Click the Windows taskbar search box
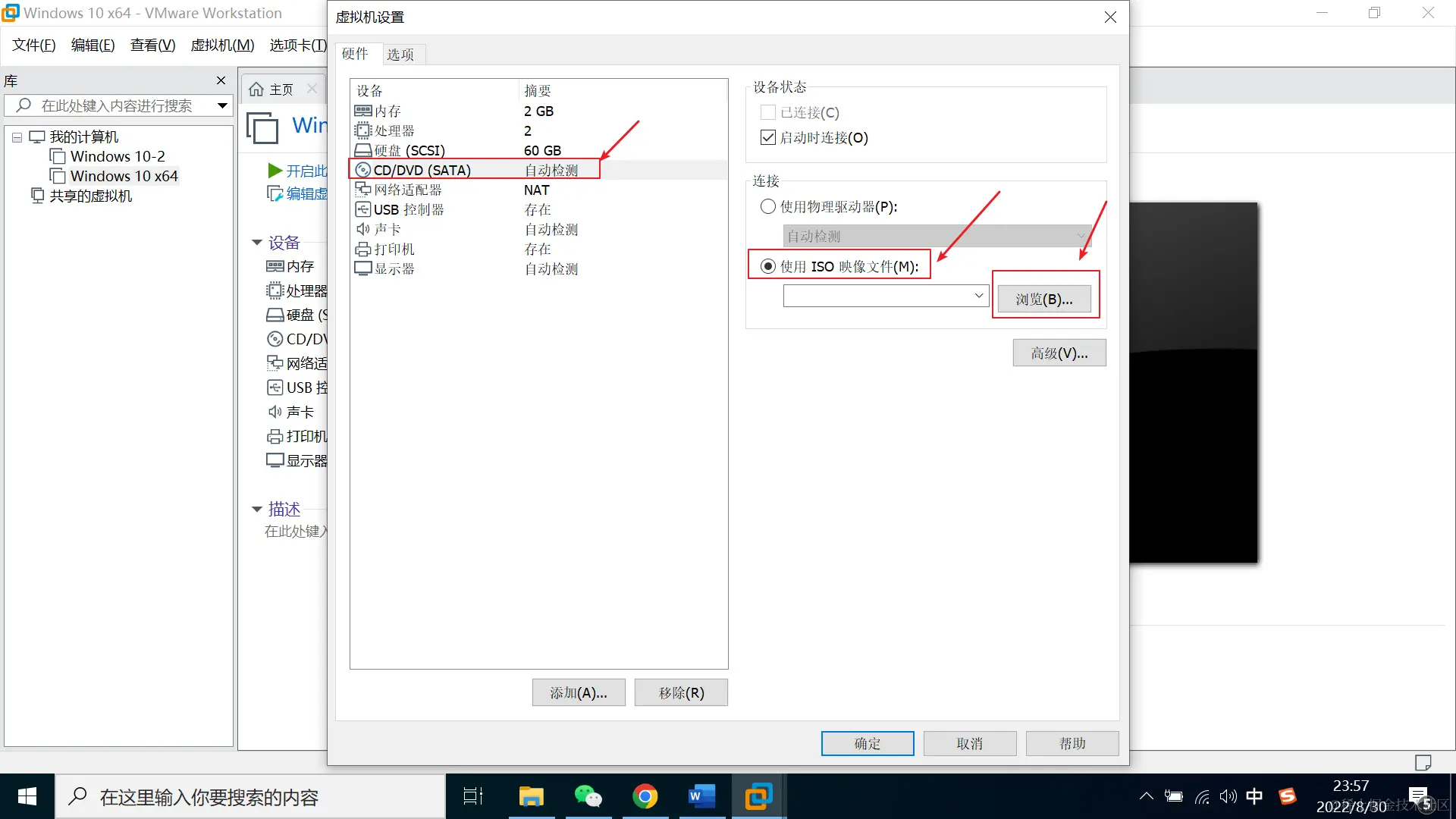Screen dimensions: 1456x819 click(x=250, y=796)
